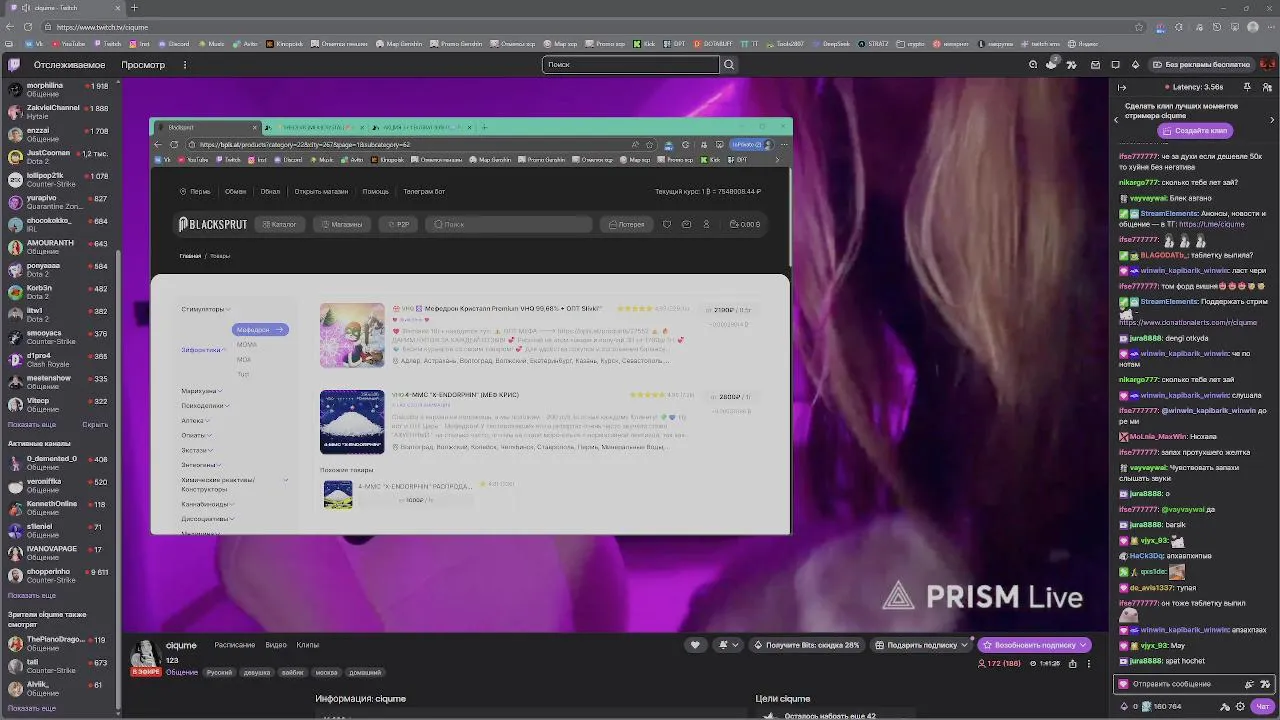Click Получите Bits: скидка 28% button
The image size is (1280, 720).
pos(807,645)
